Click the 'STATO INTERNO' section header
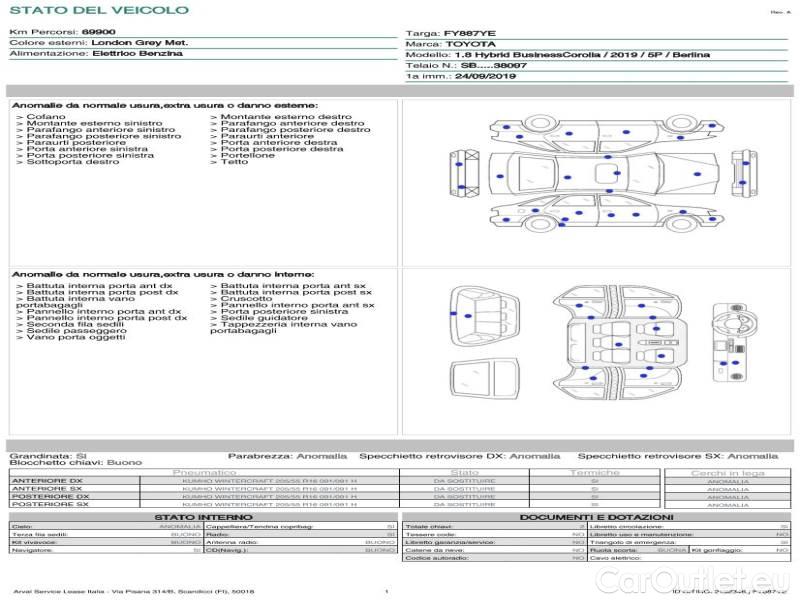Viewport: 800px width, 600px height. [204, 516]
